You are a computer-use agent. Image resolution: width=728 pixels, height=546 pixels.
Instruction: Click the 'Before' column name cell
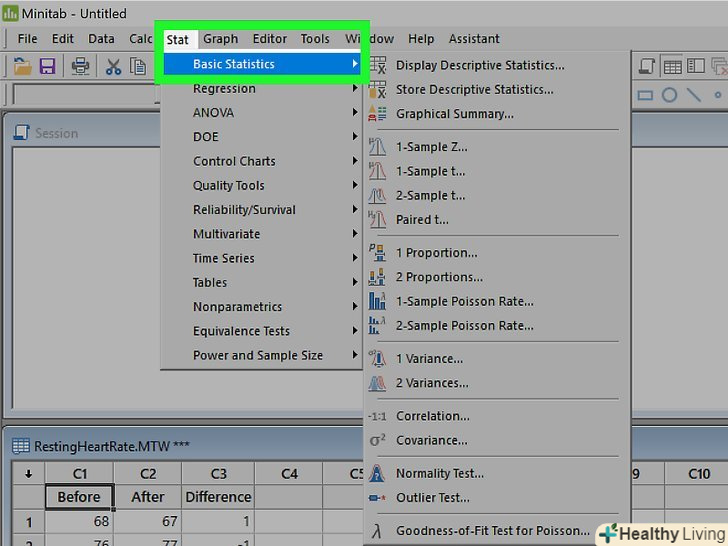[x=79, y=497]
